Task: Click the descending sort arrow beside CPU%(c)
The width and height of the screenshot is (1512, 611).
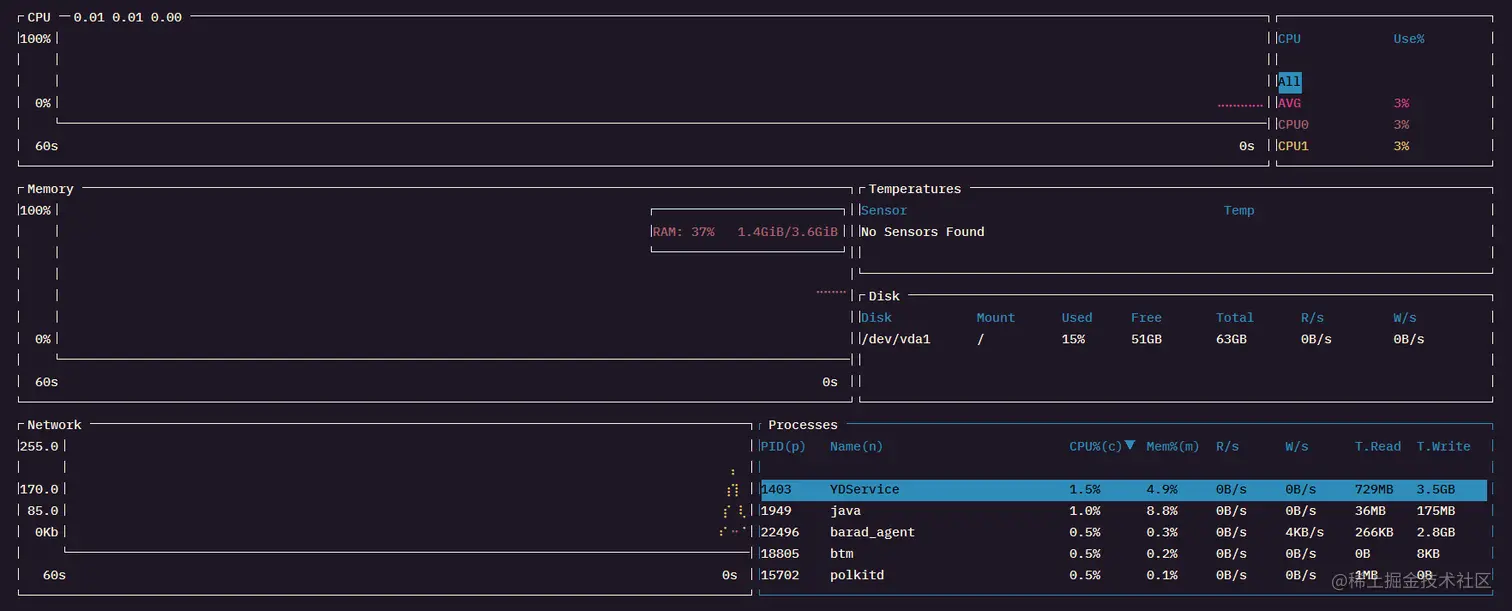Action: click(x=1130, y=445)
